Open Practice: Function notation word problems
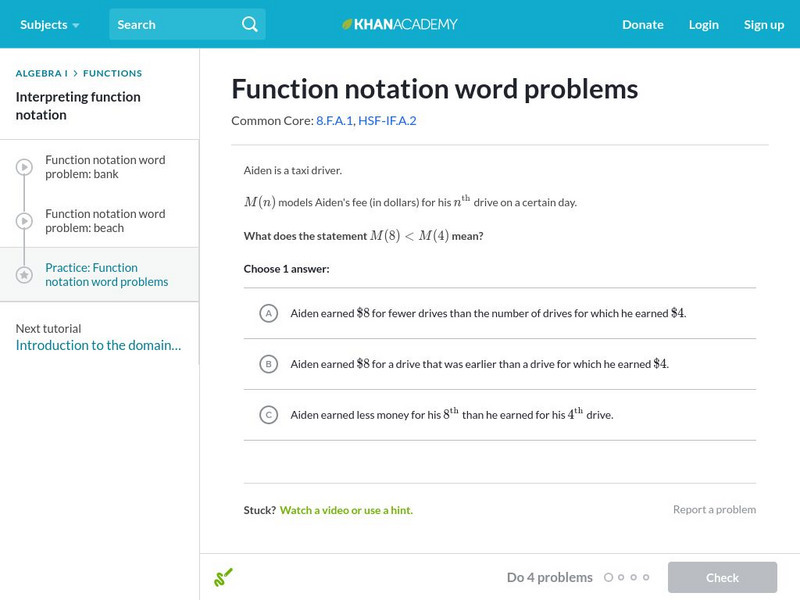Screen dimensions: 800x600 [x=106, y=275]
